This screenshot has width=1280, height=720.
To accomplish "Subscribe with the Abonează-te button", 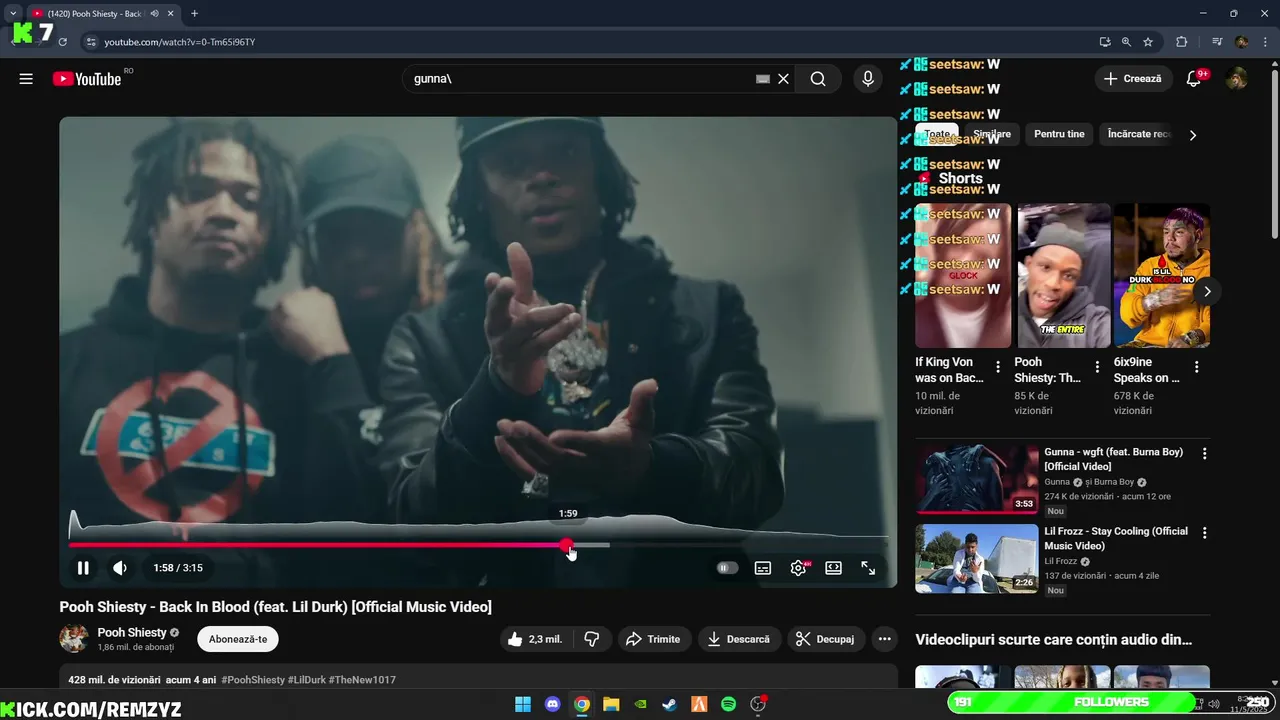I will (x=238, y=639).
